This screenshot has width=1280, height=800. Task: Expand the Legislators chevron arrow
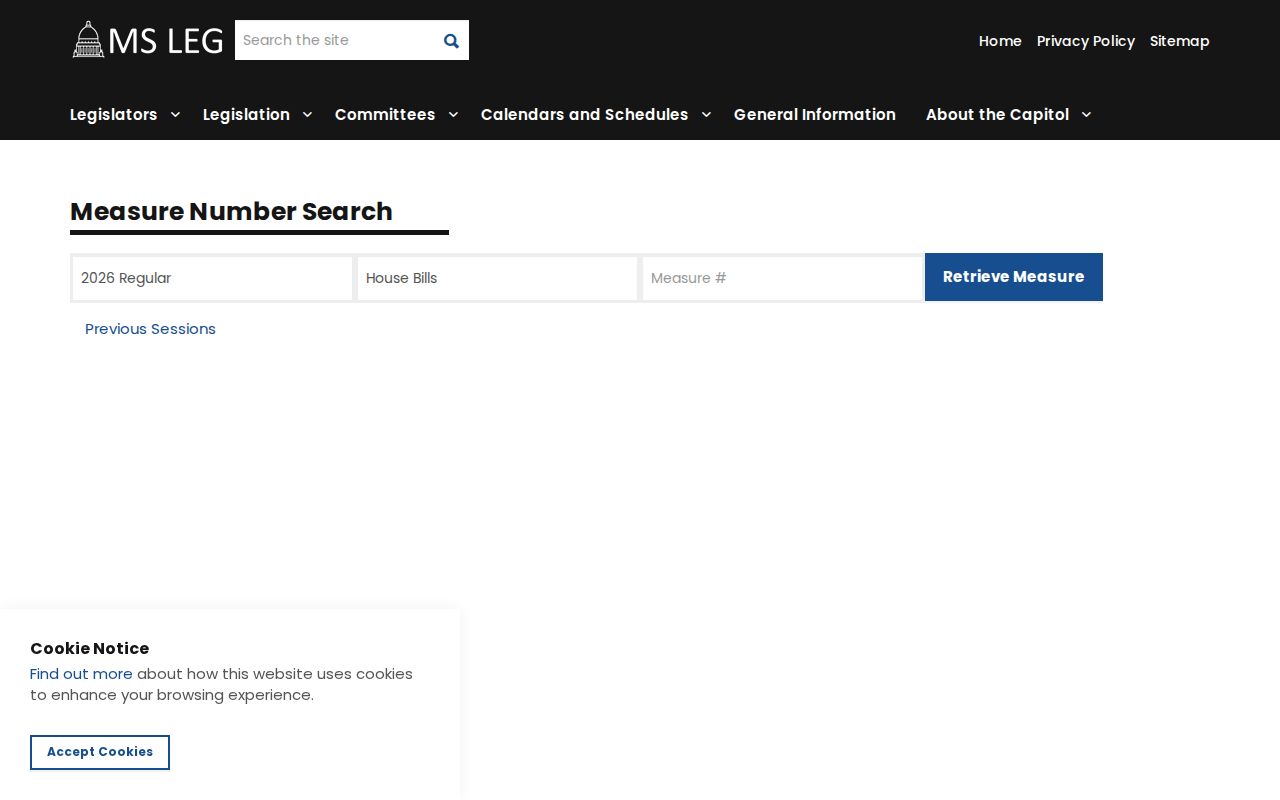[x=175, y=114]
